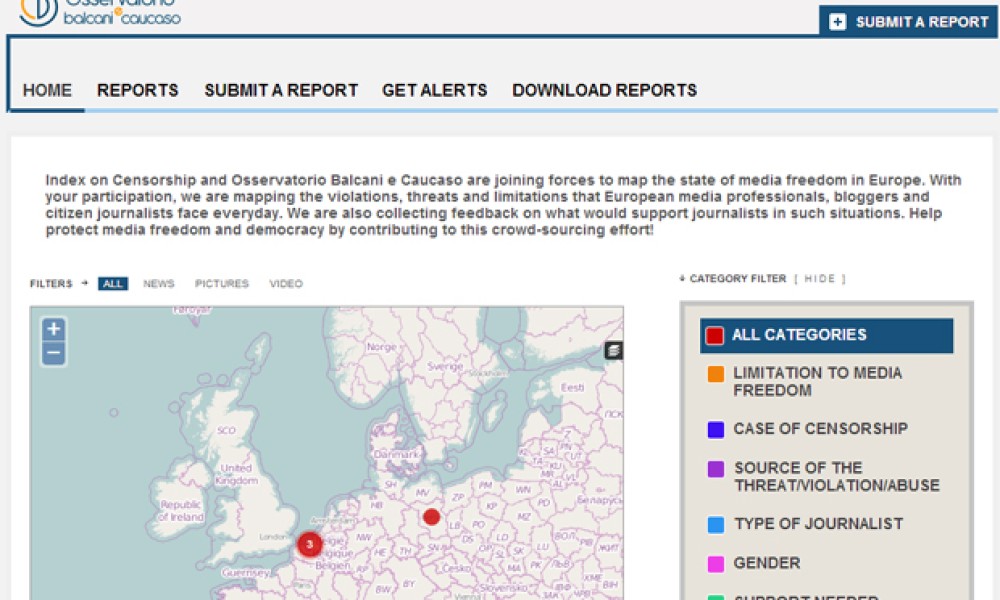Open the map layer switcher icon
Viewport: 1000px width, 600px height.
614,350
